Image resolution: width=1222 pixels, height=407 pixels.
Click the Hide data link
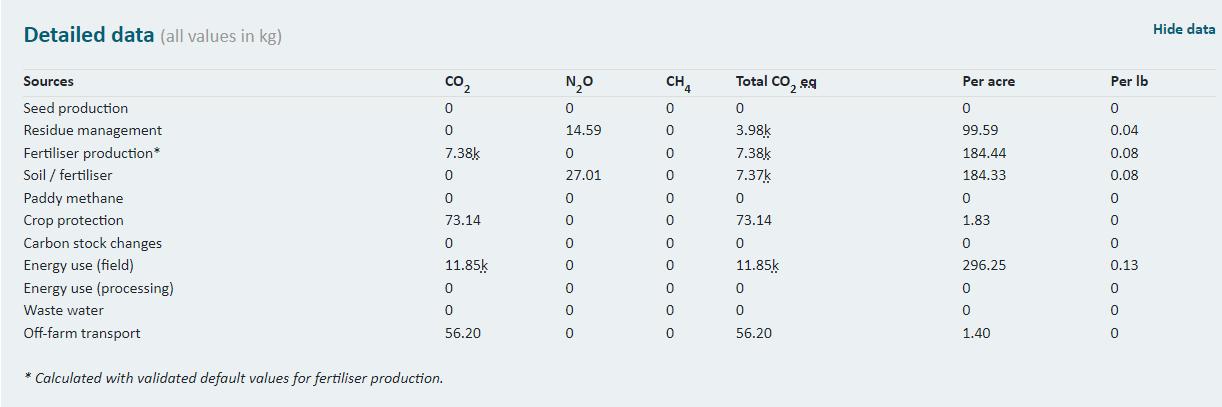[1183, 29]
